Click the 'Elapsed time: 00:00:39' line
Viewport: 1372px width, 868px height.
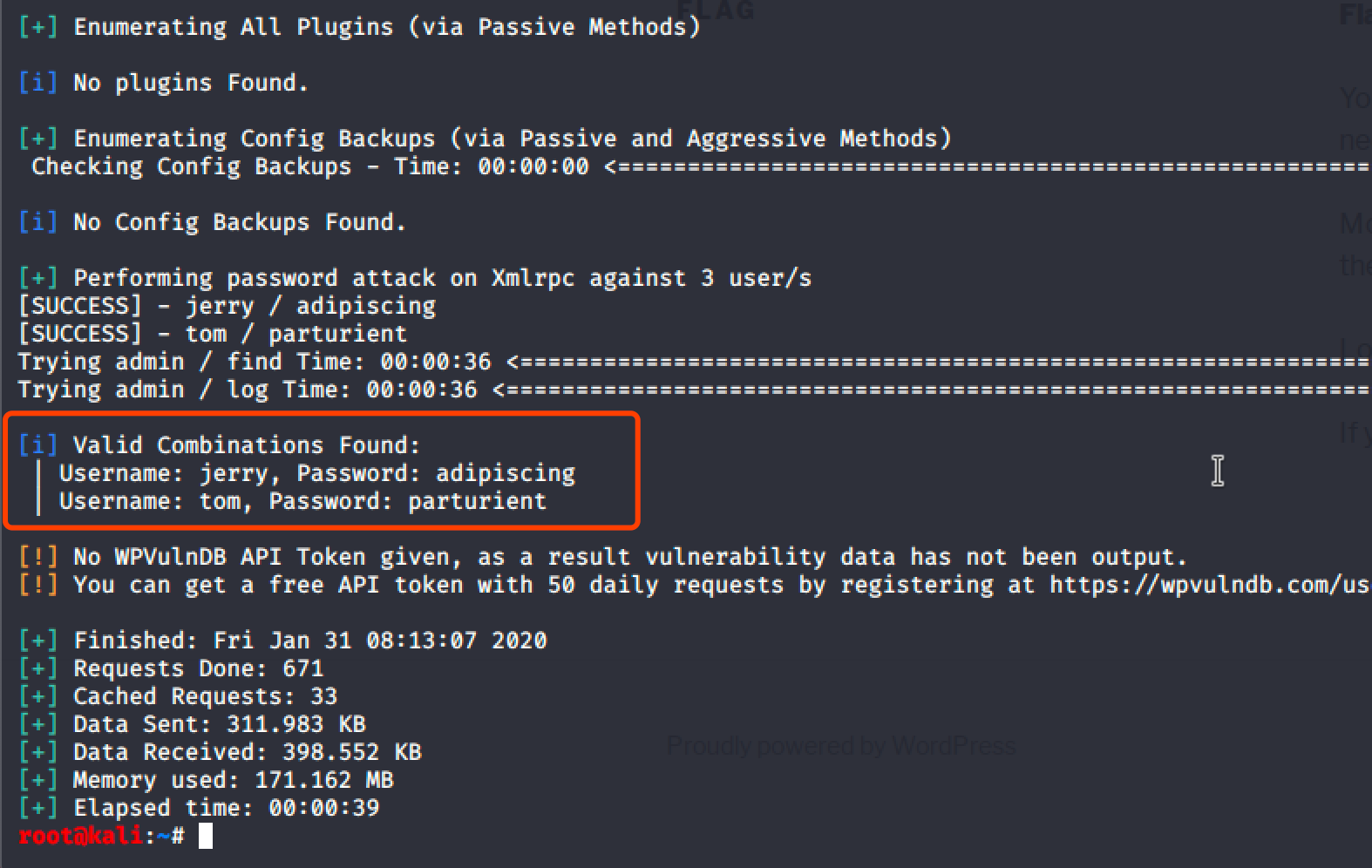pyautogui.click(x=226, y=808)
